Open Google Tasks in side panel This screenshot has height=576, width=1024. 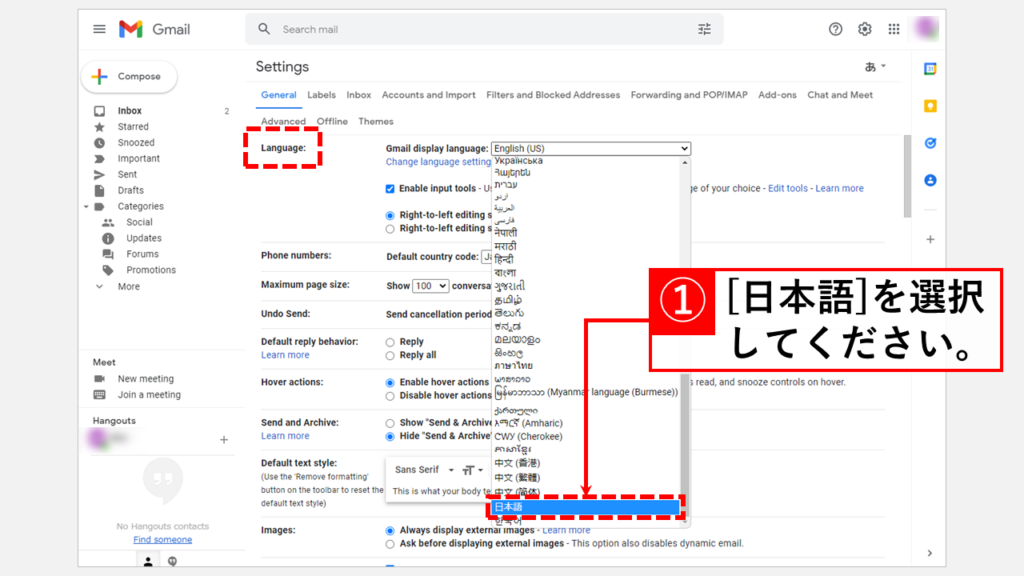[930, 143]
